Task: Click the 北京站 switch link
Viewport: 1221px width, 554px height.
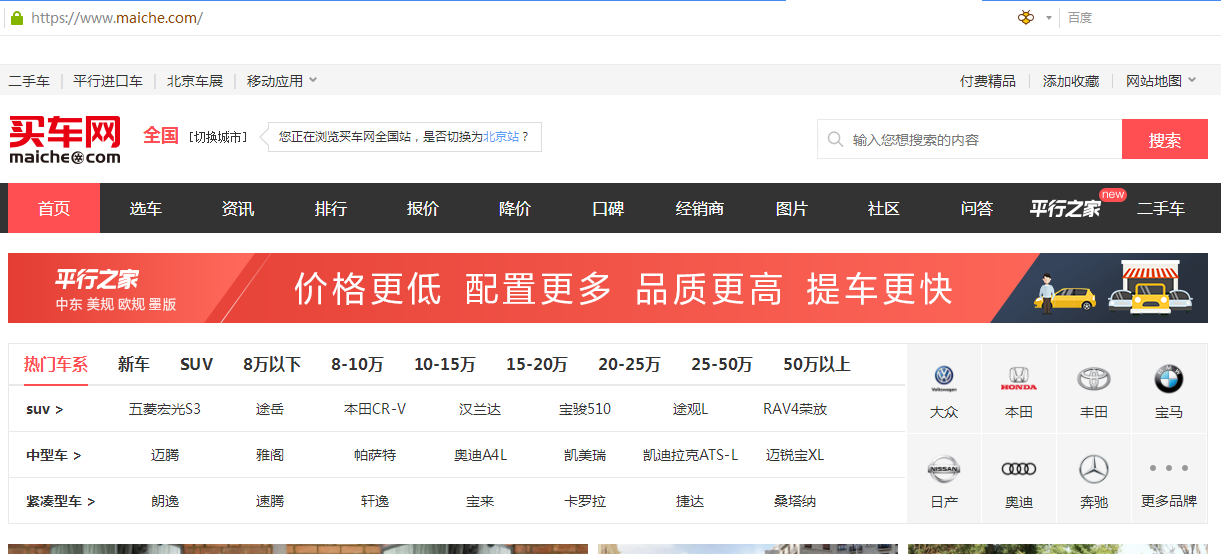Action: [x=501, y=137]
